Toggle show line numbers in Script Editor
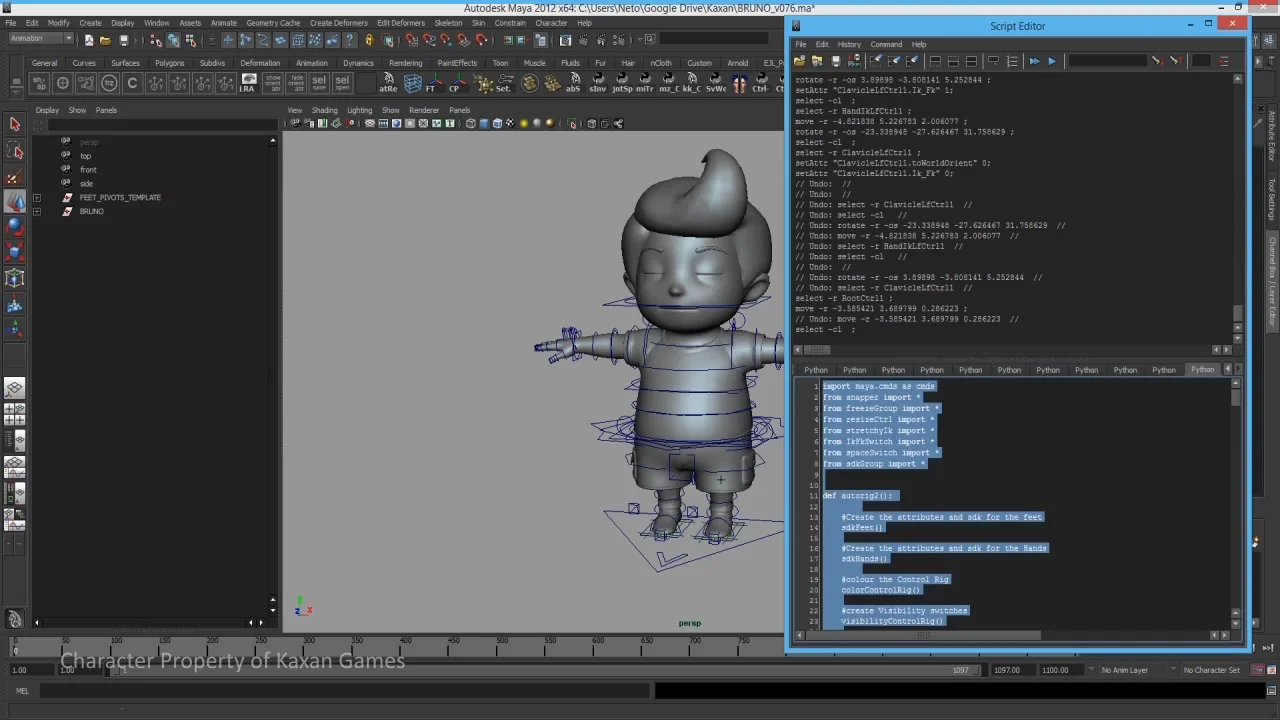Image resolution: width=1280 pixels, height=720 pixels. coord(1012,61)
